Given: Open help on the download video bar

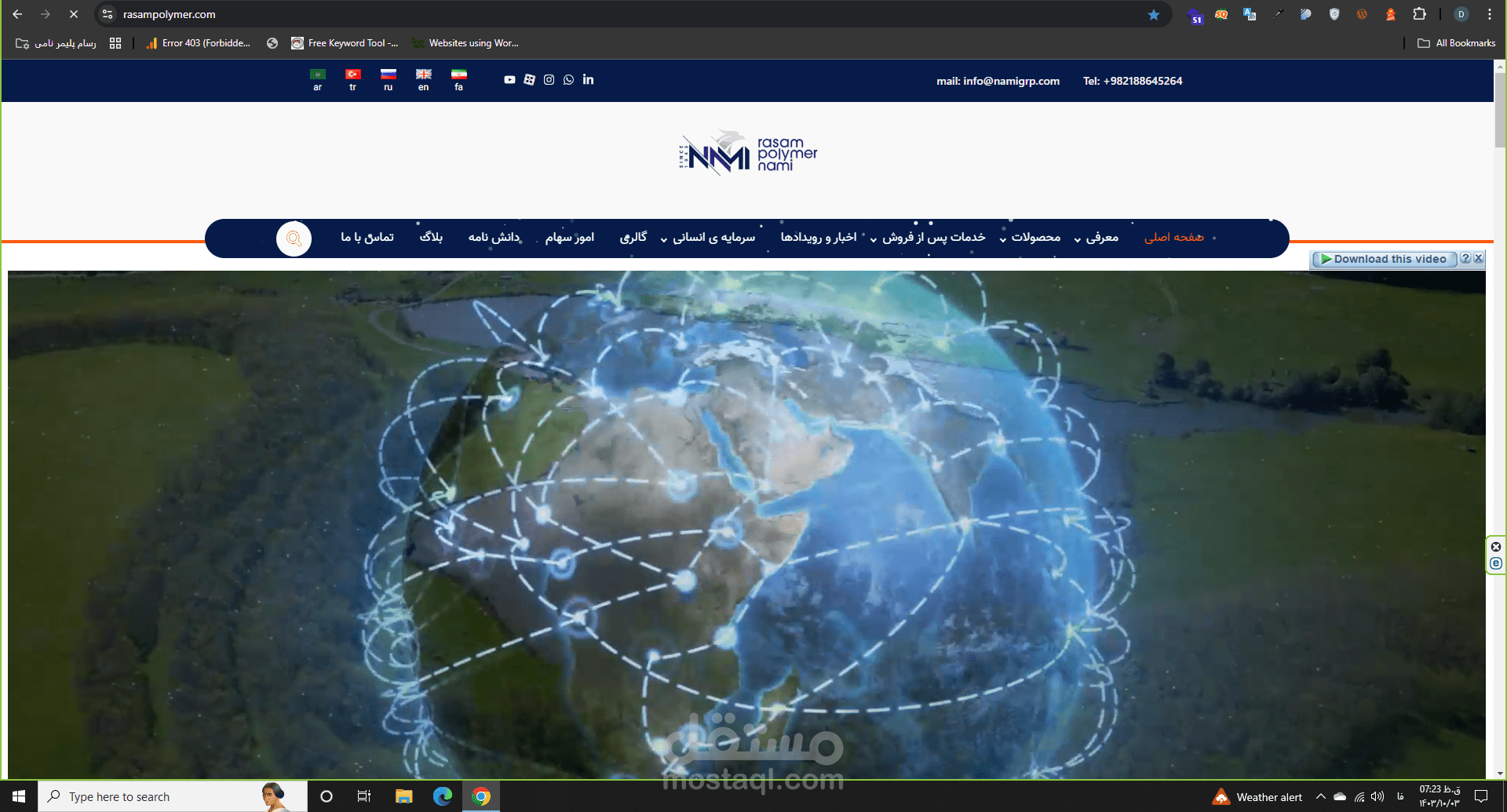Looking at the screenshot, I should pyautogui.click(x=1465, y=258).
